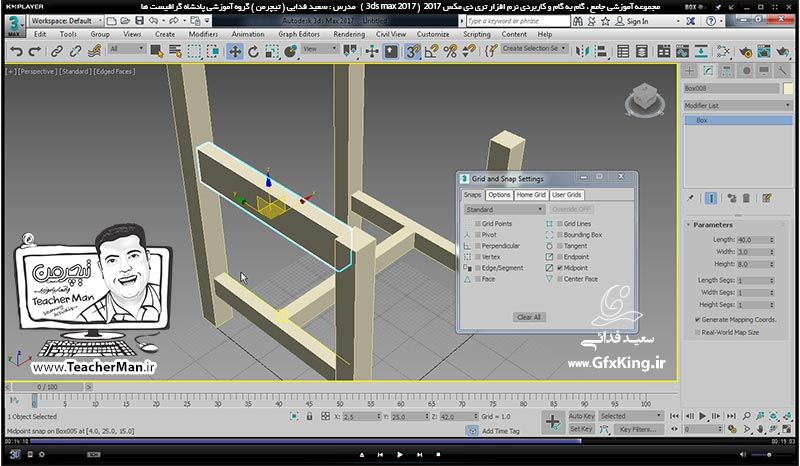Activate the Select and Move tool
Image resolution: width=800 pixels, height=466 pixels.
tap(235, 51)
